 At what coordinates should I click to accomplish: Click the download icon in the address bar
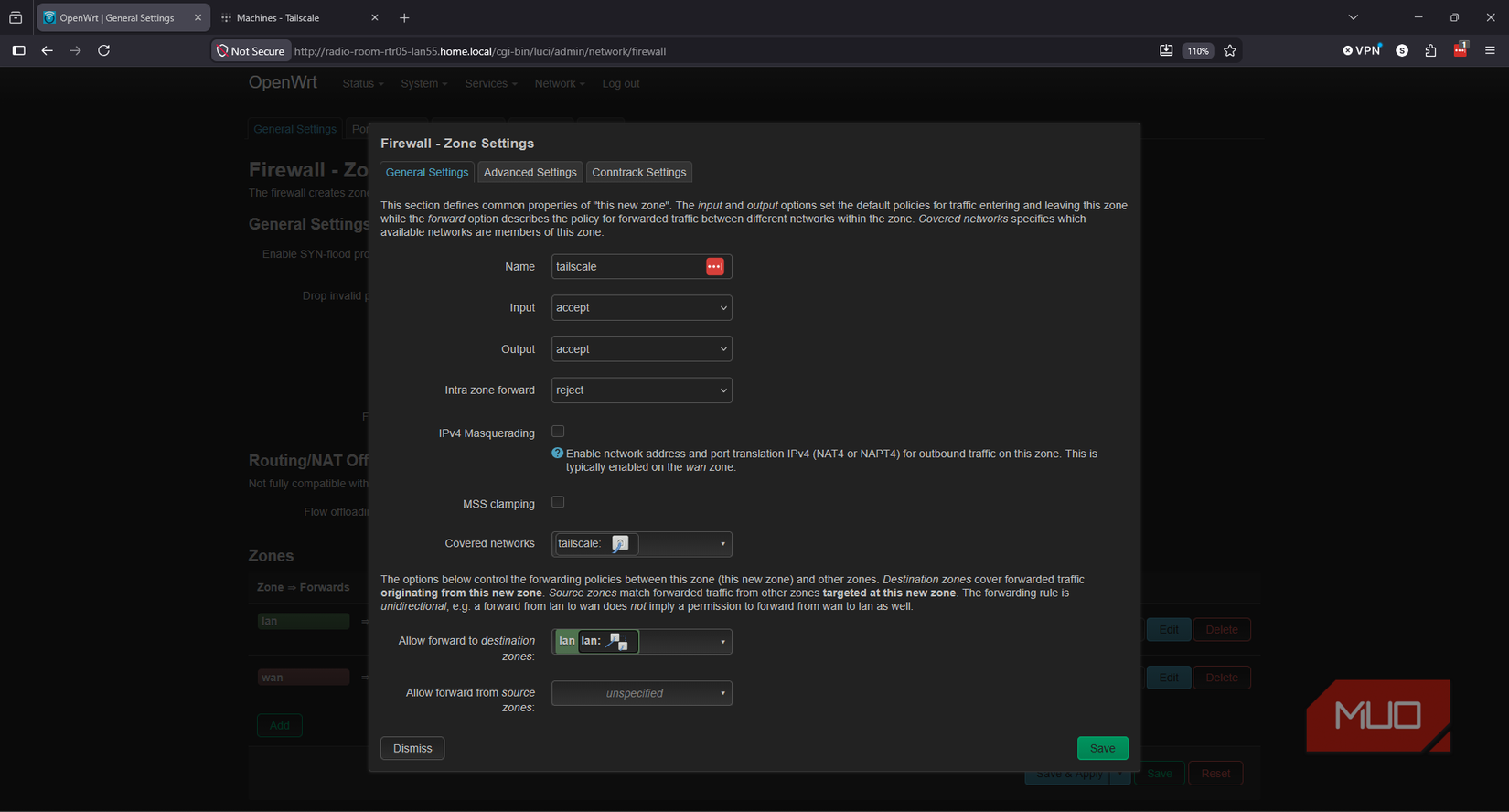pos(1166,51)
